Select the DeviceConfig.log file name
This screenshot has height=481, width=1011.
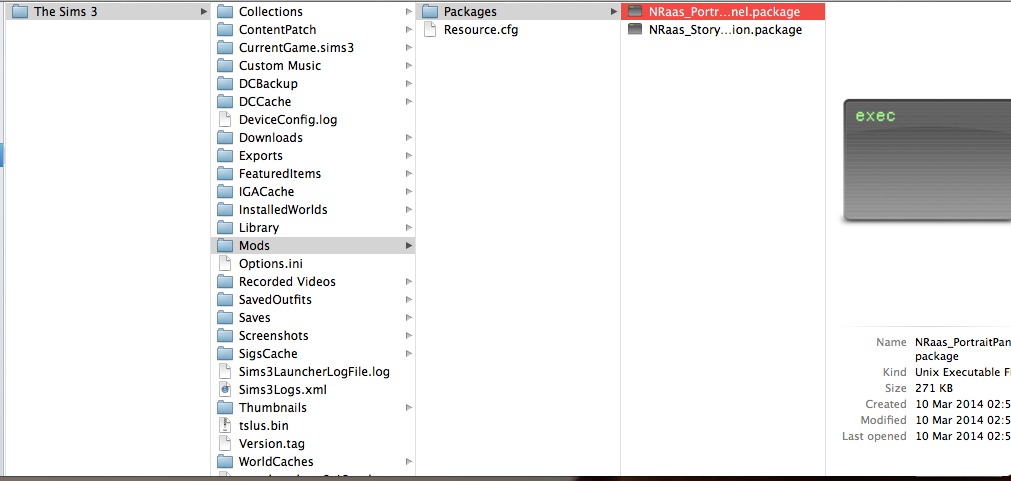(x=288, y=120)
